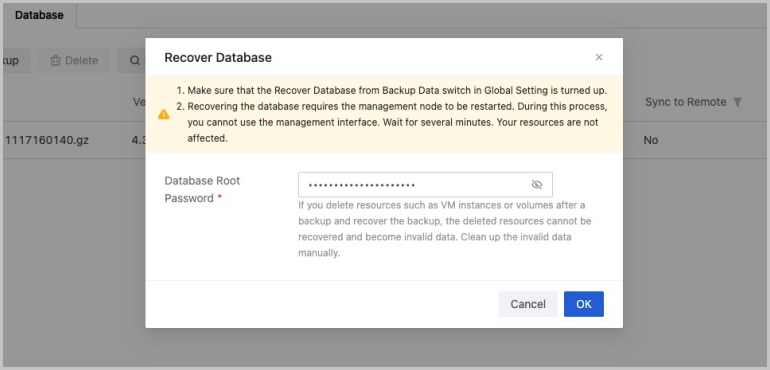Click the Recover Database dialog title
The width and height of the screenshot is (770, 370).
click(218, 57)
